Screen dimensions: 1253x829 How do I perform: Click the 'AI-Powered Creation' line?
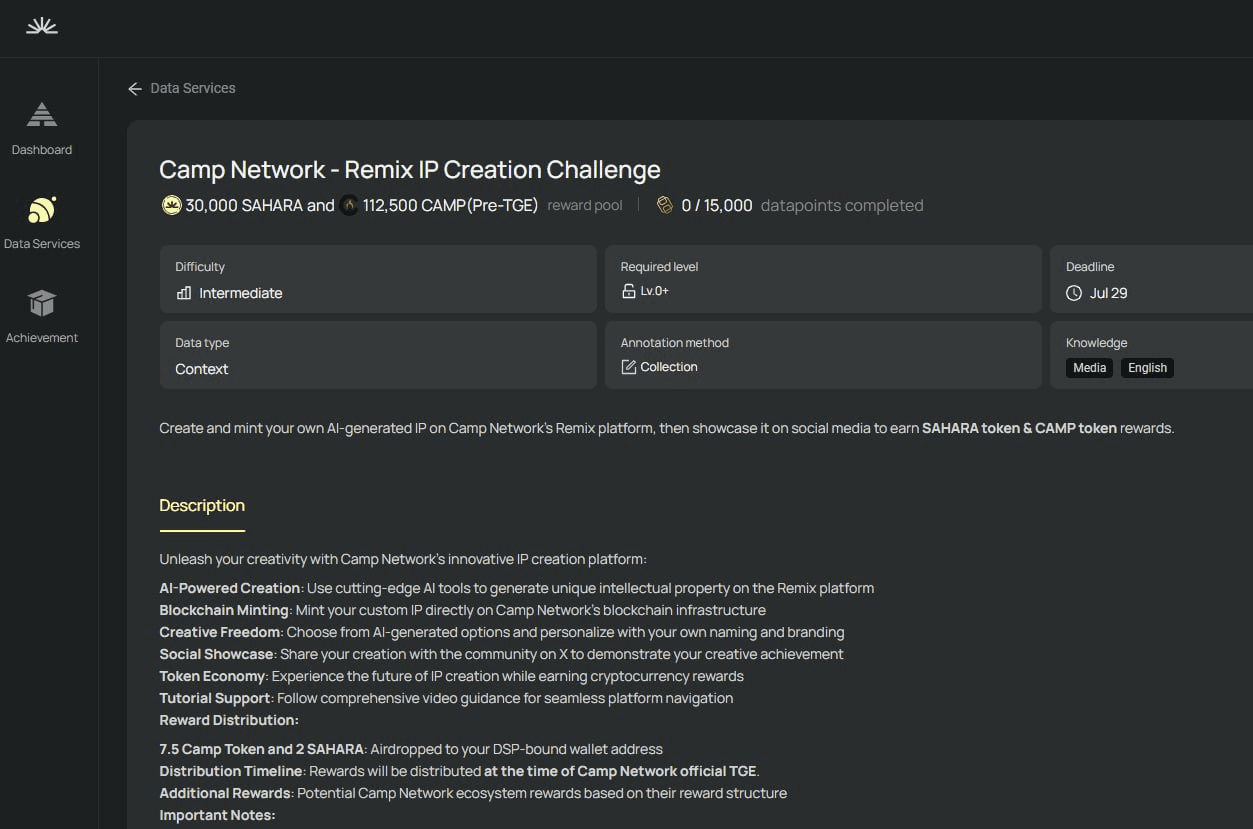(x=517, y=588)
